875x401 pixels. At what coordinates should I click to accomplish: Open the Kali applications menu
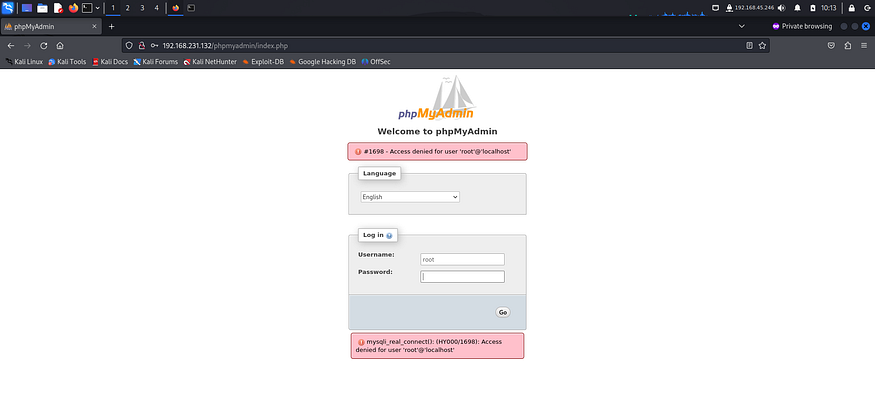tap(8, 8)
